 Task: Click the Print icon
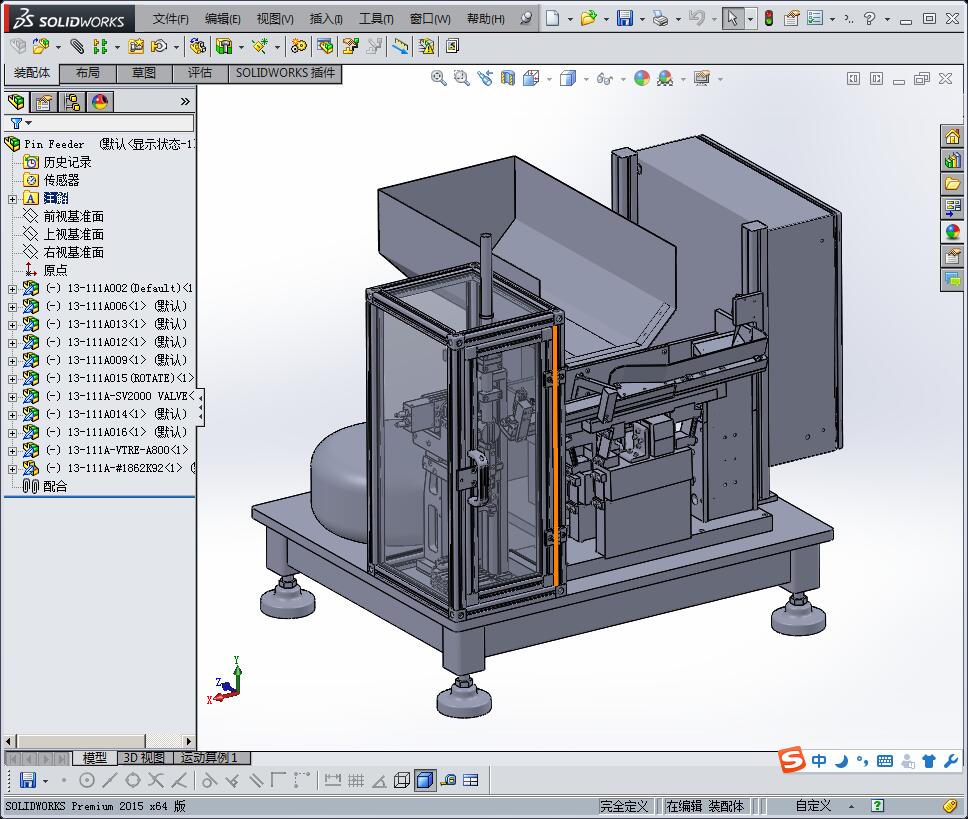coord(661,19)
